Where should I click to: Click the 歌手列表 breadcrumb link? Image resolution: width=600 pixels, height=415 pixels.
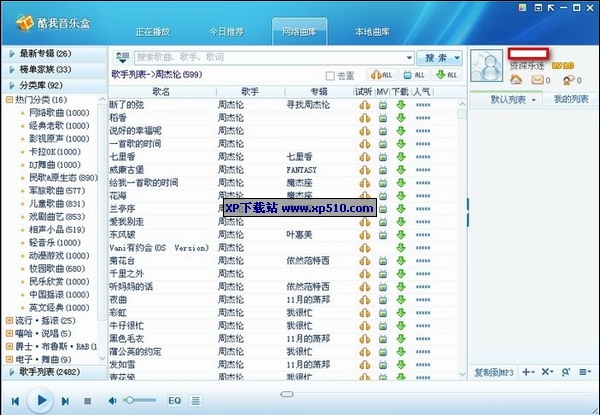129,75
